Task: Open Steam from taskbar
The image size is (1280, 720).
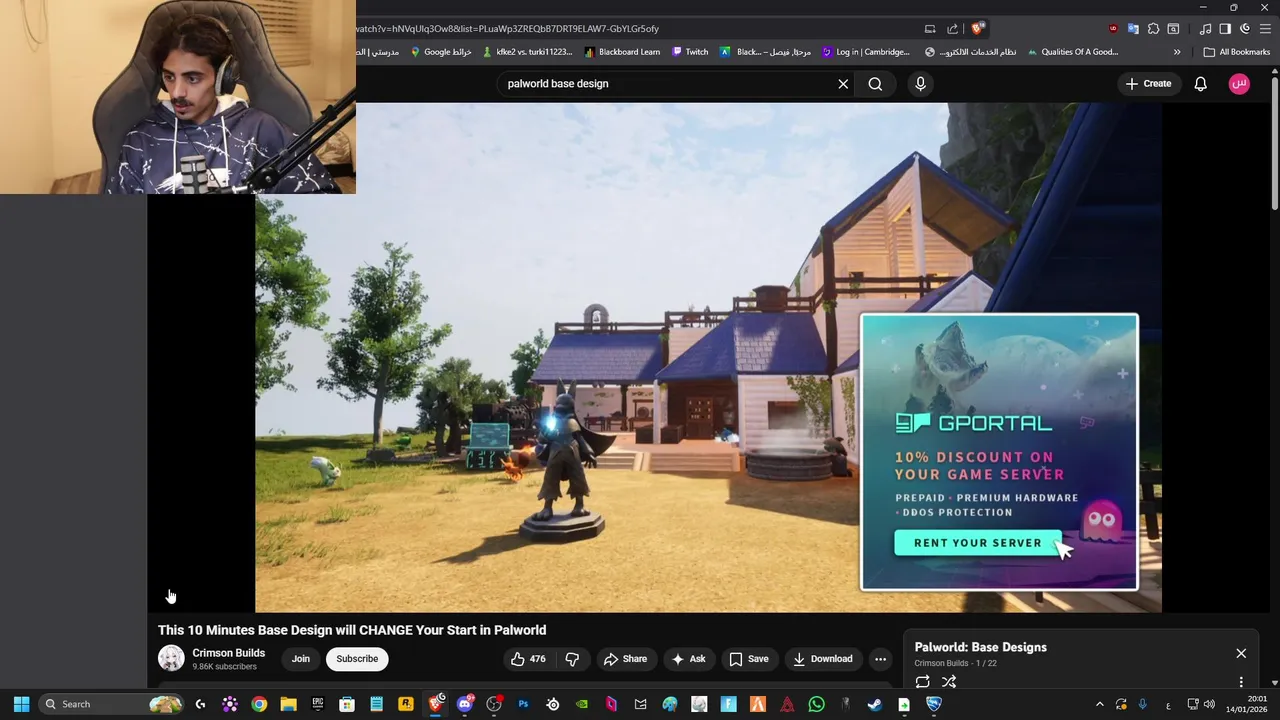Action: tap(875, 704)
